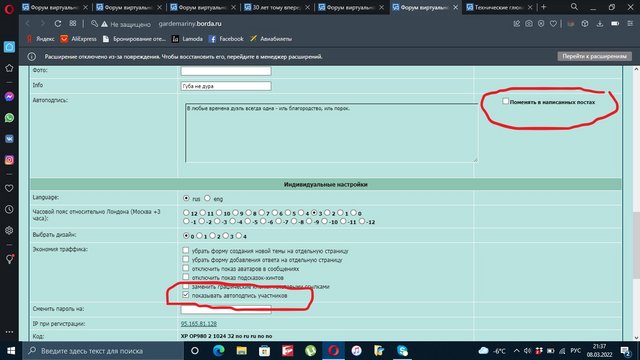Check 'убрать форму добавления ответа' option
This screenshot has width=640, height=360.
pos(186,259)
